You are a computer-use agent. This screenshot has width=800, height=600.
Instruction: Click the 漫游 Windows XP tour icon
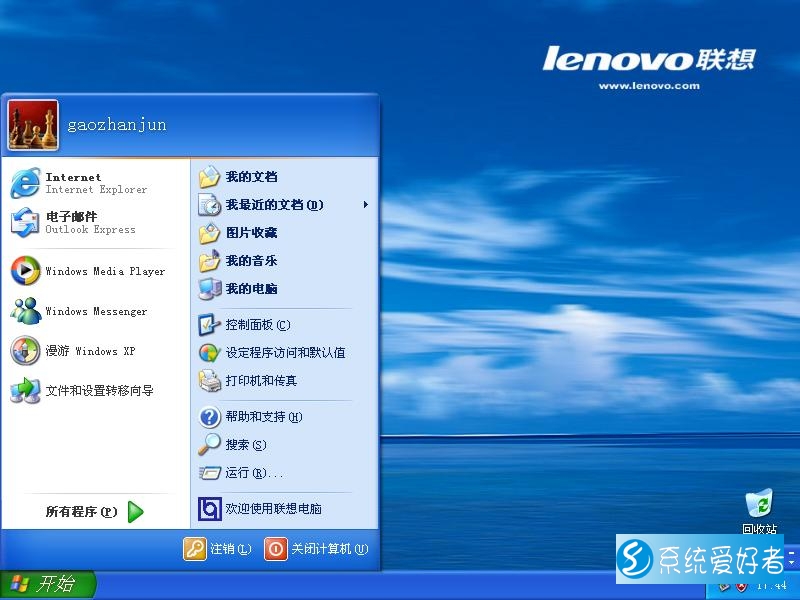(25, 351)
